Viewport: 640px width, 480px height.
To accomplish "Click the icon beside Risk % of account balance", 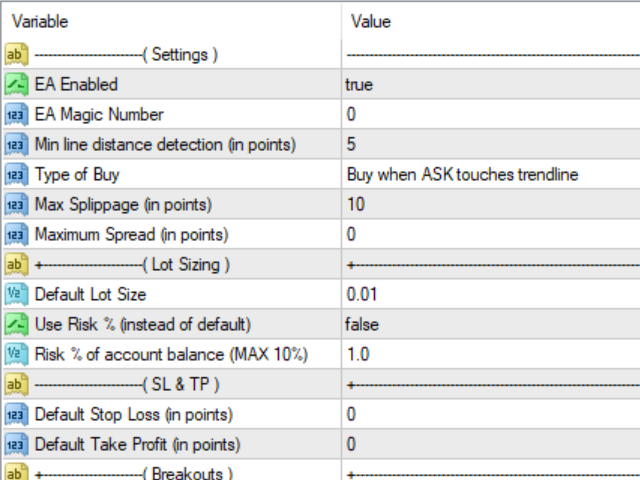I will point(16,355).
